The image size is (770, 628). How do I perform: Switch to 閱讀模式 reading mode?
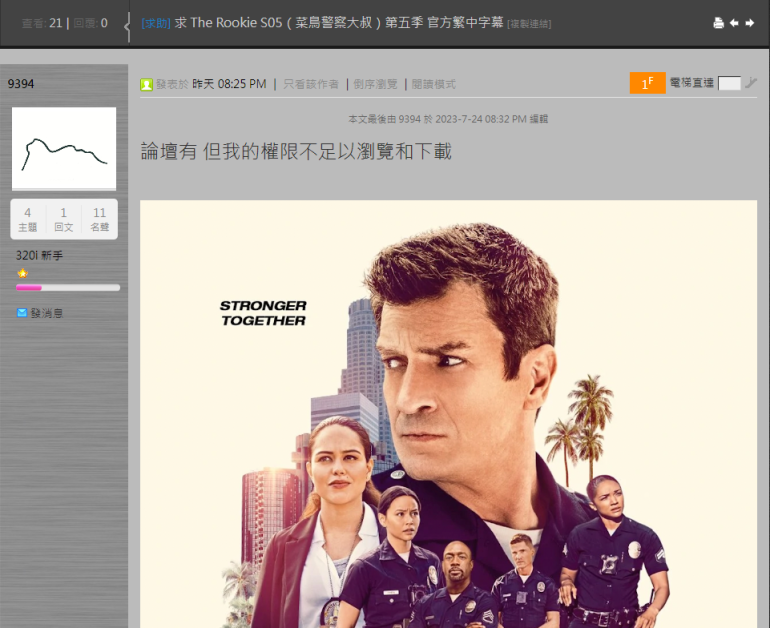(434, 84)
